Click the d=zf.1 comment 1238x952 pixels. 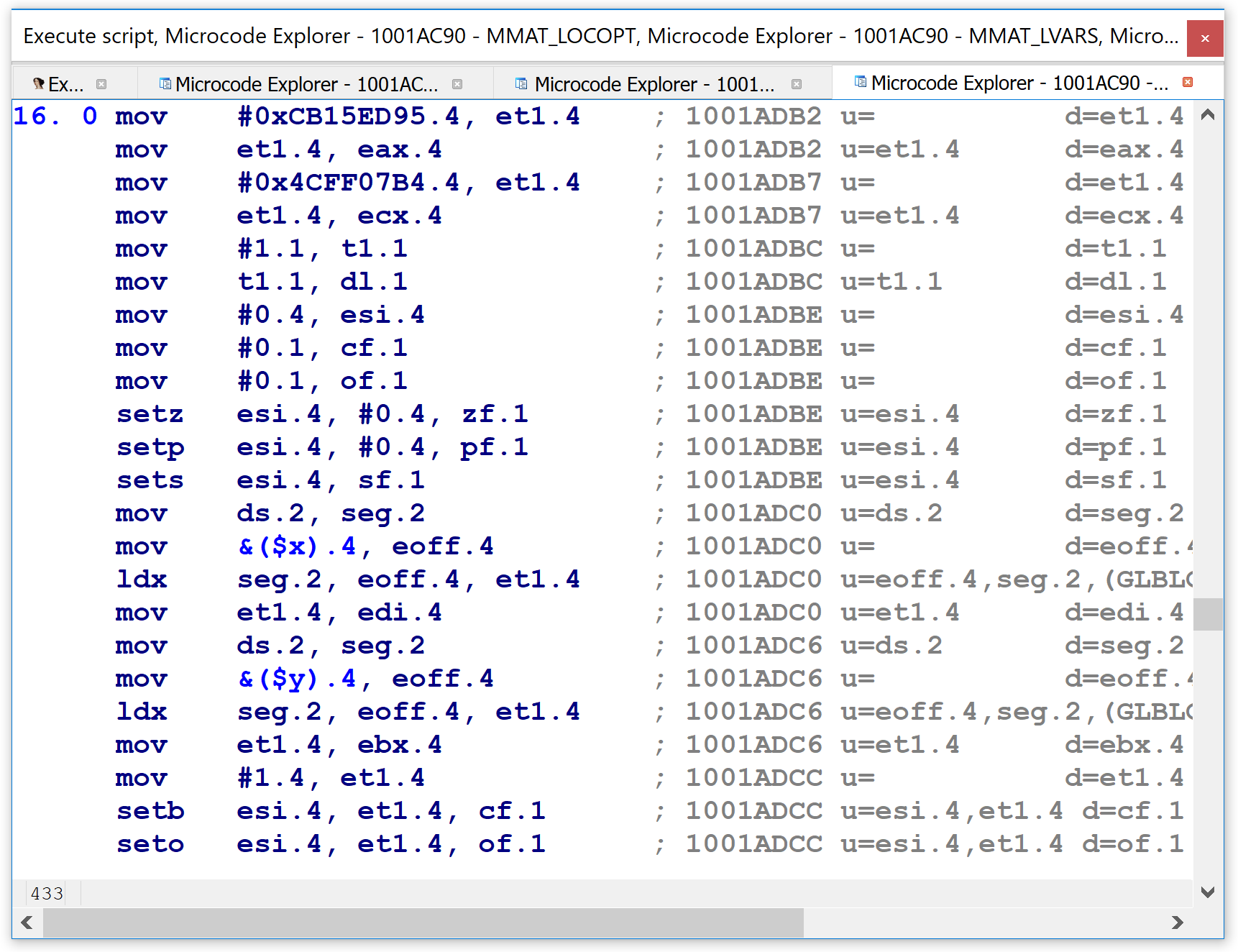[1115, 414]
